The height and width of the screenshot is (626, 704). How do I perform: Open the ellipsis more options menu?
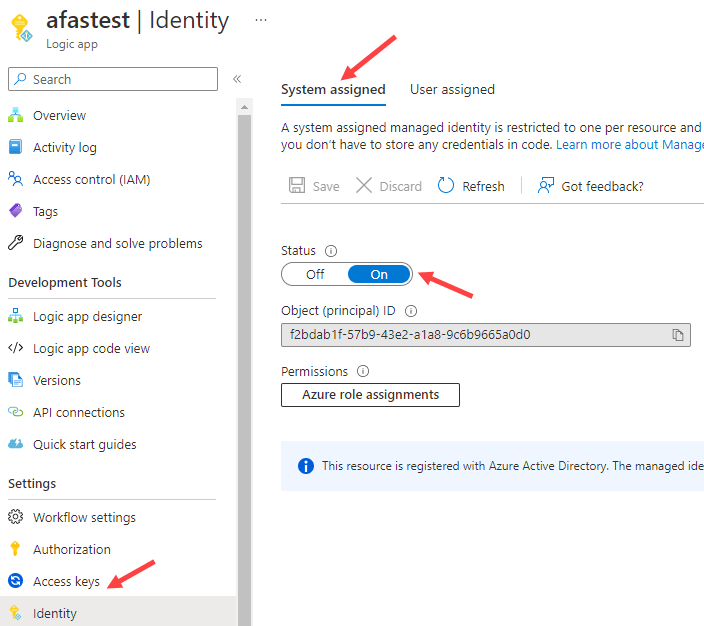(x=261, y=20)
